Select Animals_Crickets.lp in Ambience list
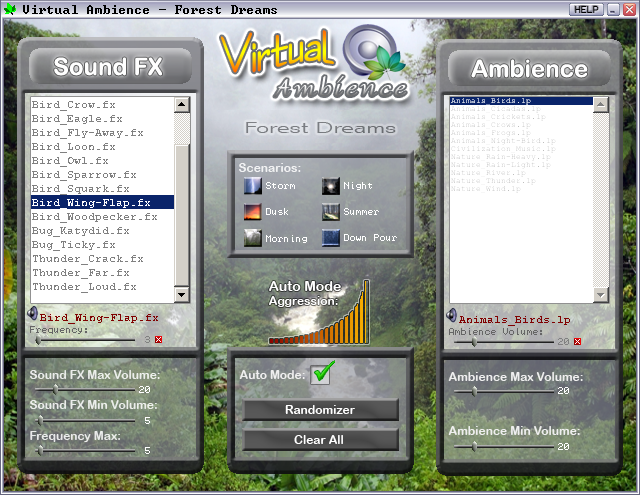This screenshot has width=640, height=495. point(521,117)
